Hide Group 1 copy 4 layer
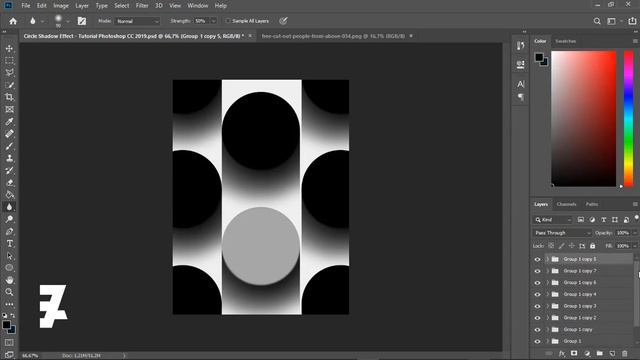This screenshot has width=640, height=360. [x=537, y=294]
